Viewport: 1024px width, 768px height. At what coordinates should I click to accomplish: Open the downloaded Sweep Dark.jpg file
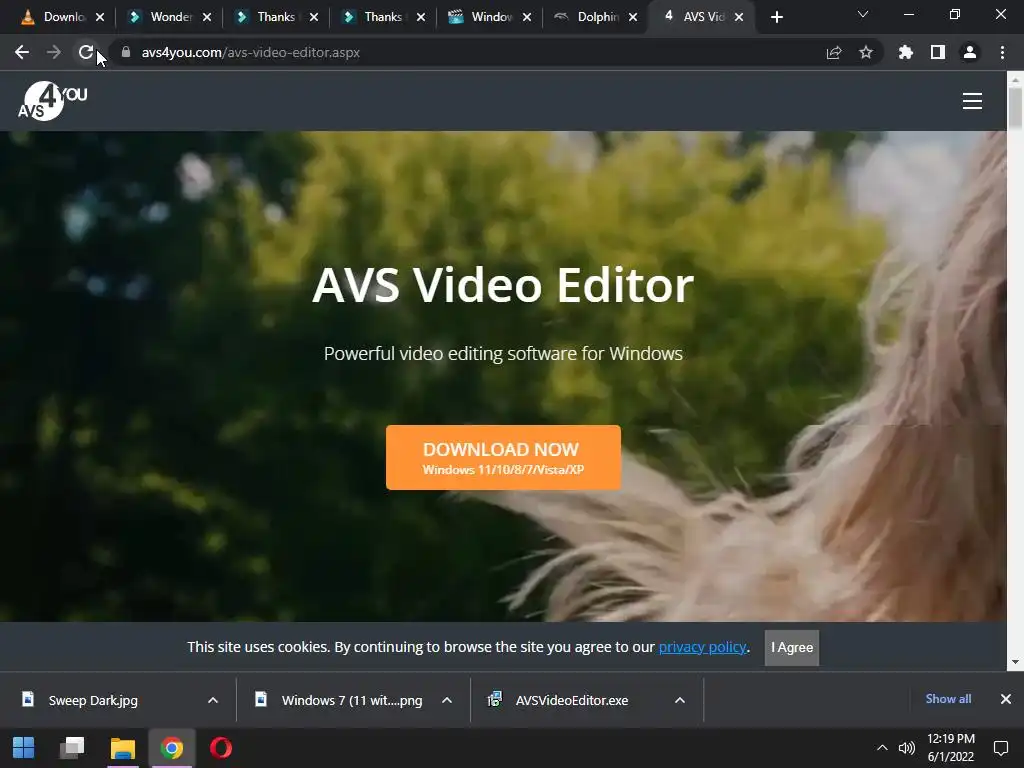93,700
